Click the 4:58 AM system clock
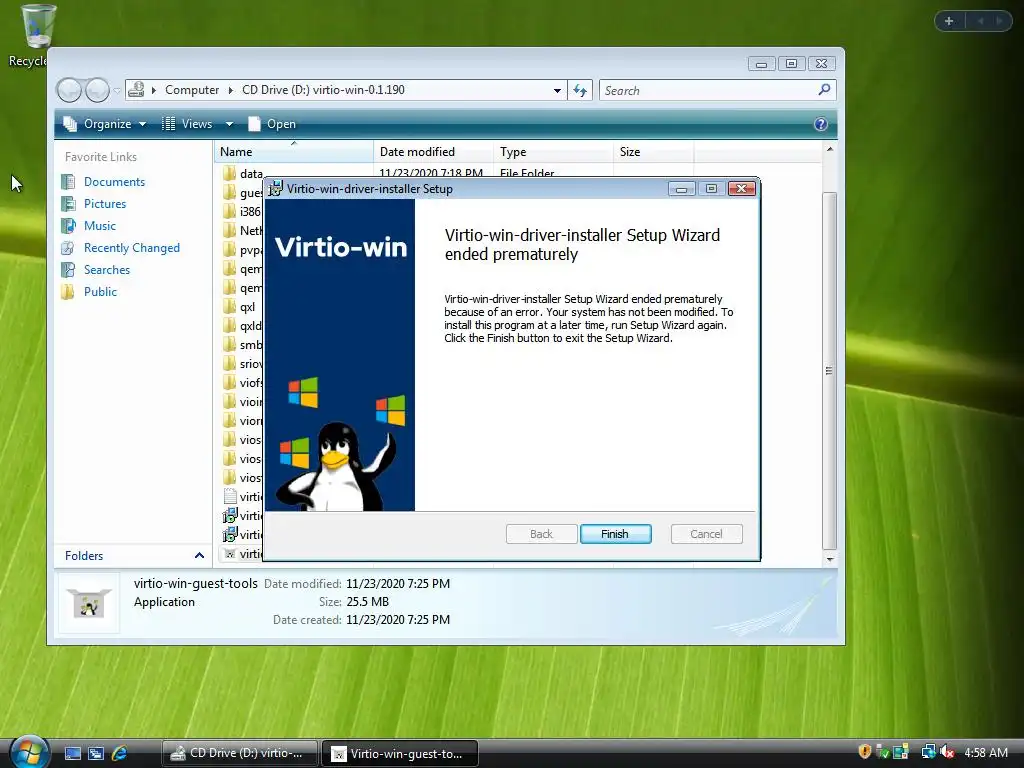 985,752
